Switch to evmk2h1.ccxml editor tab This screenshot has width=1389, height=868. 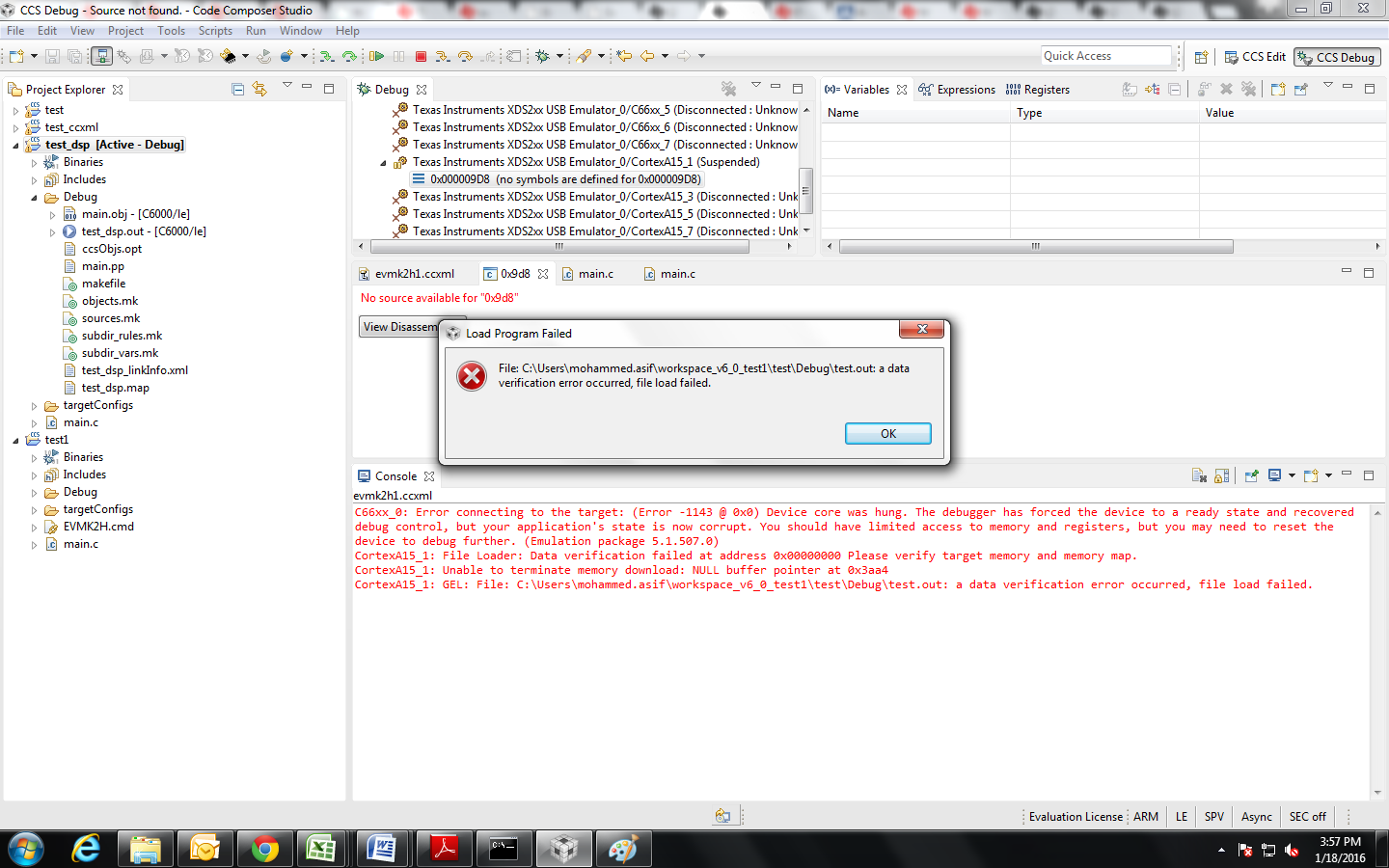tap(406, 274)
